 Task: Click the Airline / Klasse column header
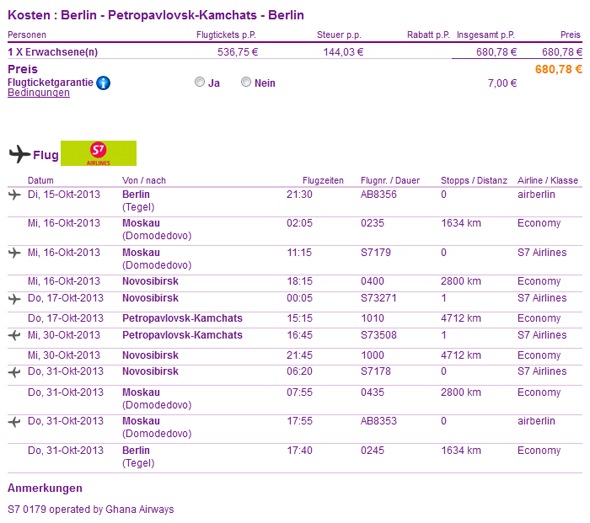[x=547, y=181]
